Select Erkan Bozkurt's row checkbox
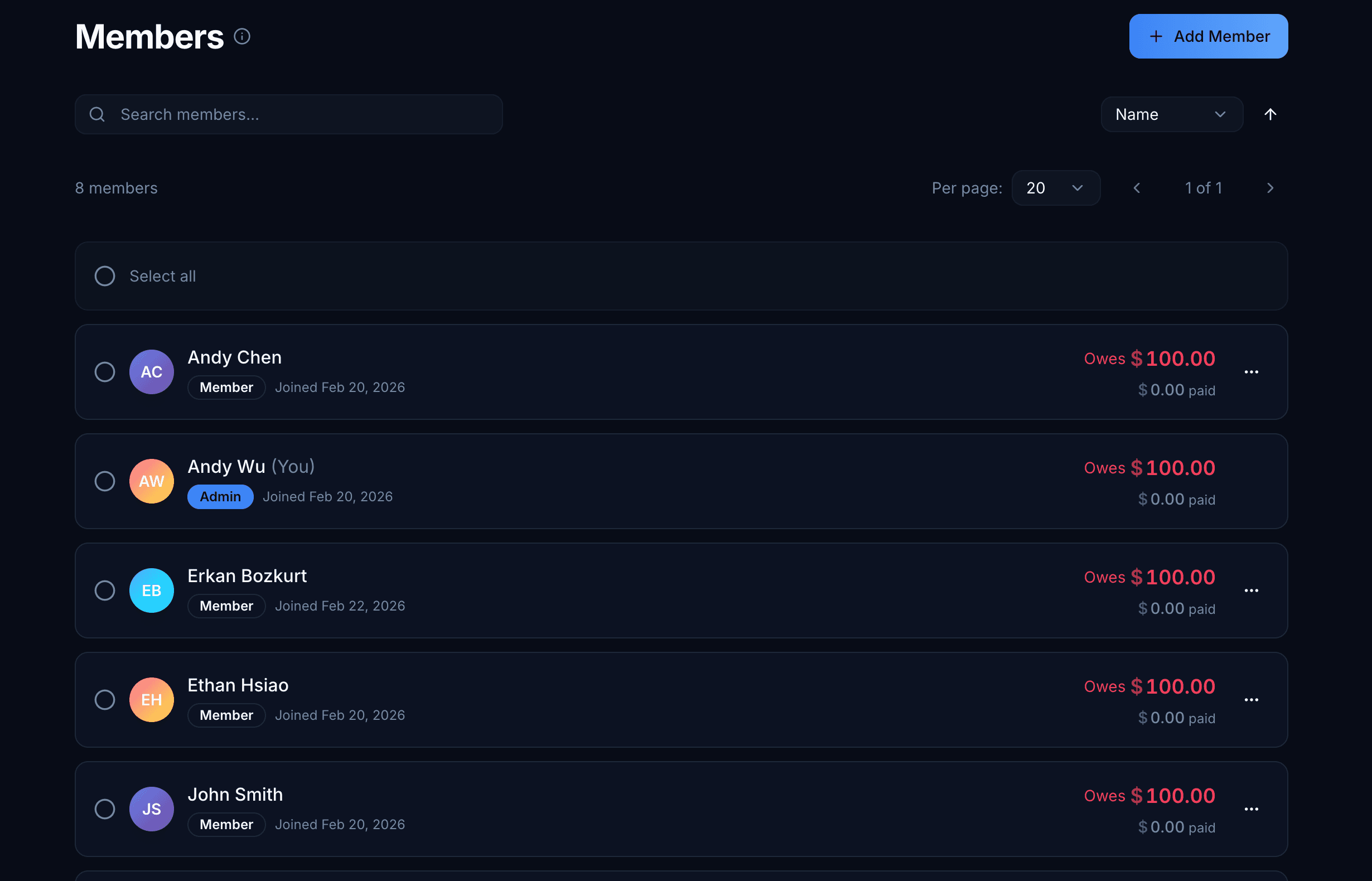 (x=105, y=590)
